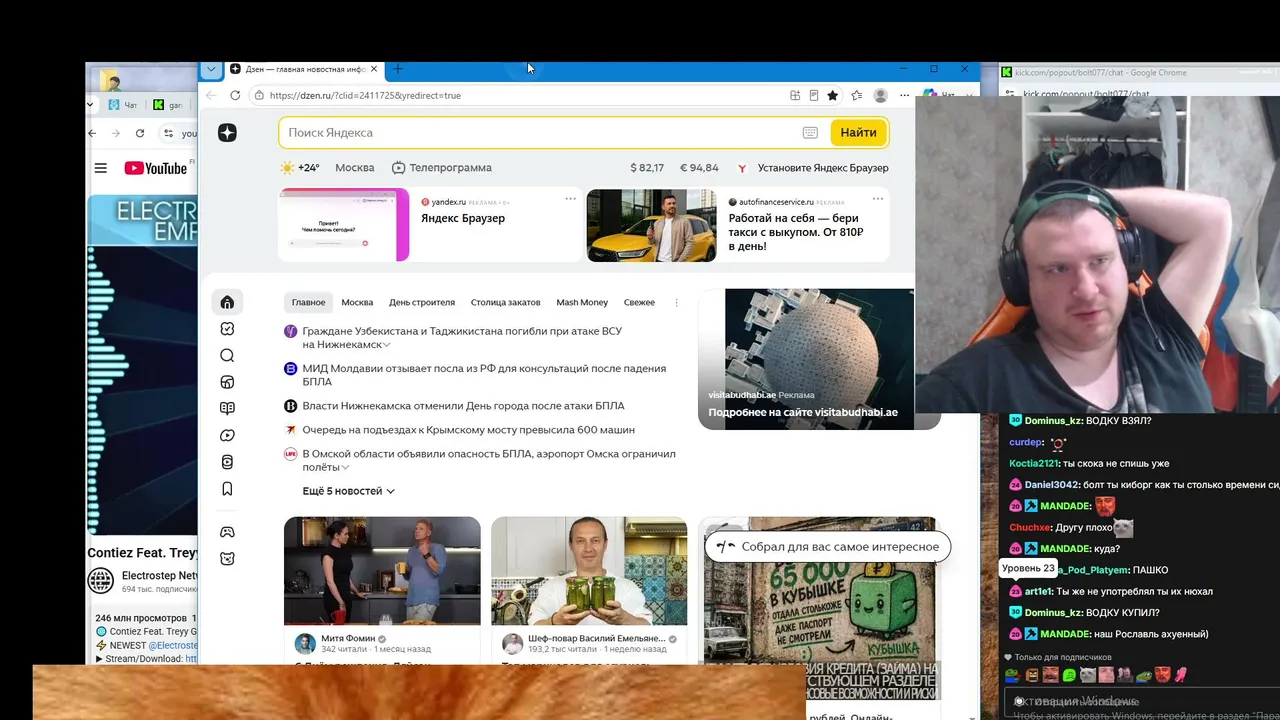1280x720 pixels.
Task: Click the sun weather icon
Action: (287, 168)
